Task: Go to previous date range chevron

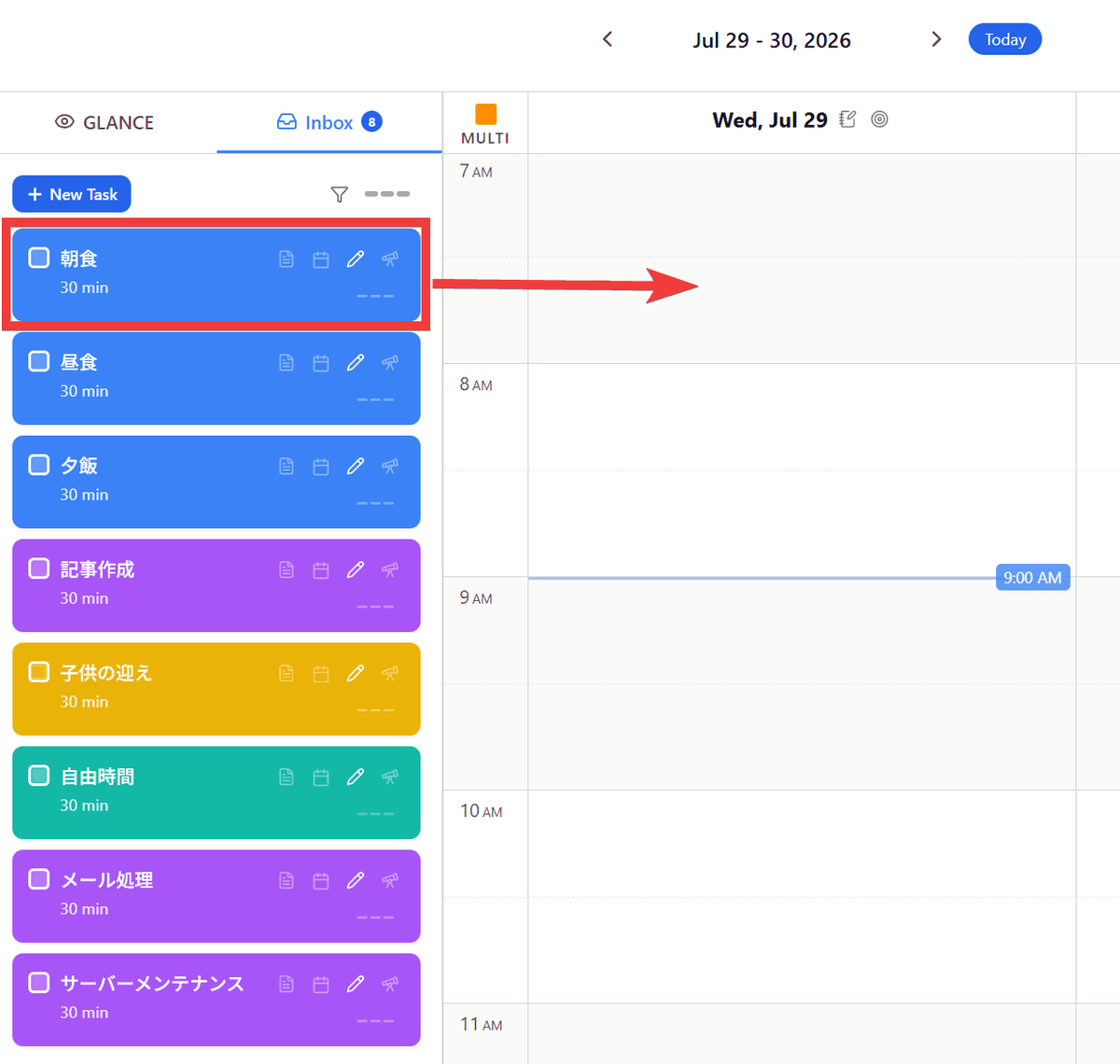Action: click(x=608, y=39)
